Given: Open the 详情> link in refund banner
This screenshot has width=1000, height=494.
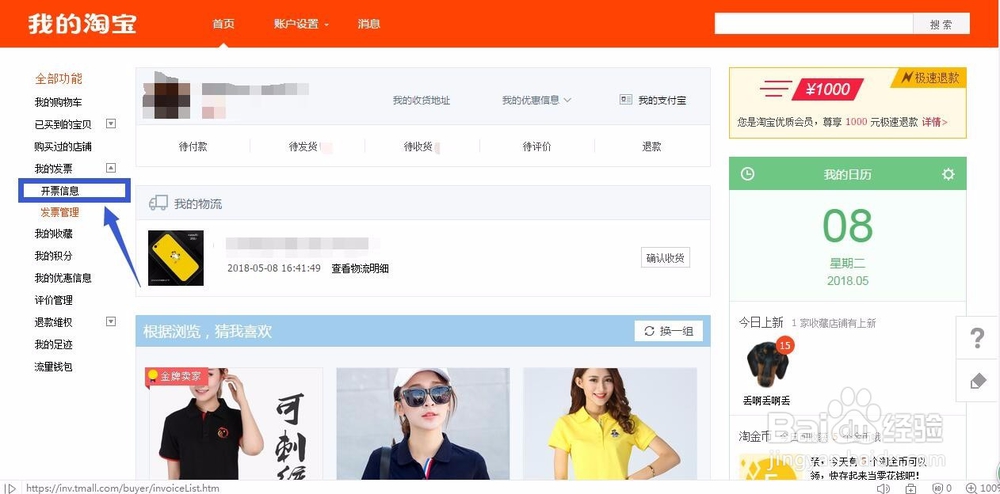Looking at the screenshot, I should [x=934, y=122].
